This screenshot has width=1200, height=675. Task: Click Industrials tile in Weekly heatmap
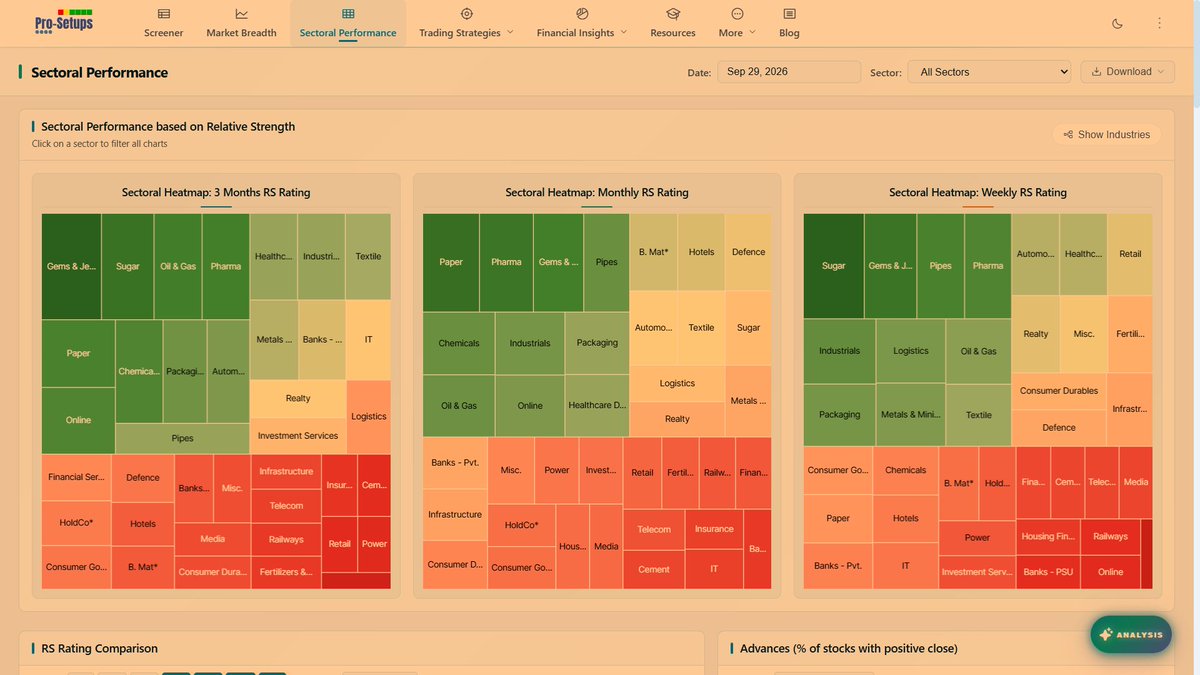tap(839, 351)
